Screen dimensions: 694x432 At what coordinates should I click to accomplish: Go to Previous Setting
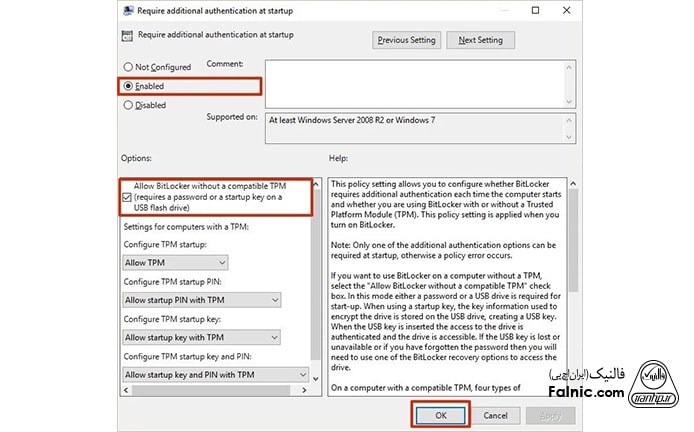click(406, 40)
